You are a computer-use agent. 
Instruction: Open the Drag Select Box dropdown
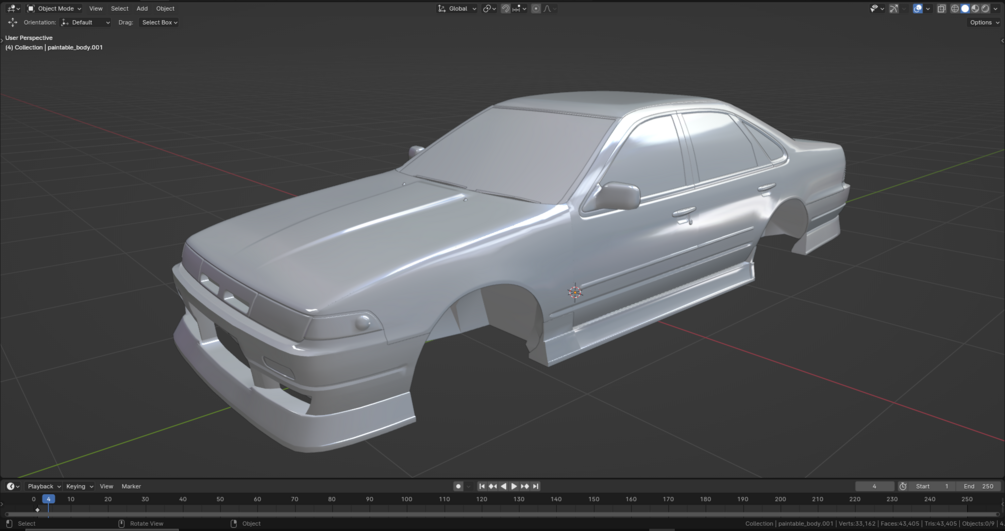click(x=159, y=22)
